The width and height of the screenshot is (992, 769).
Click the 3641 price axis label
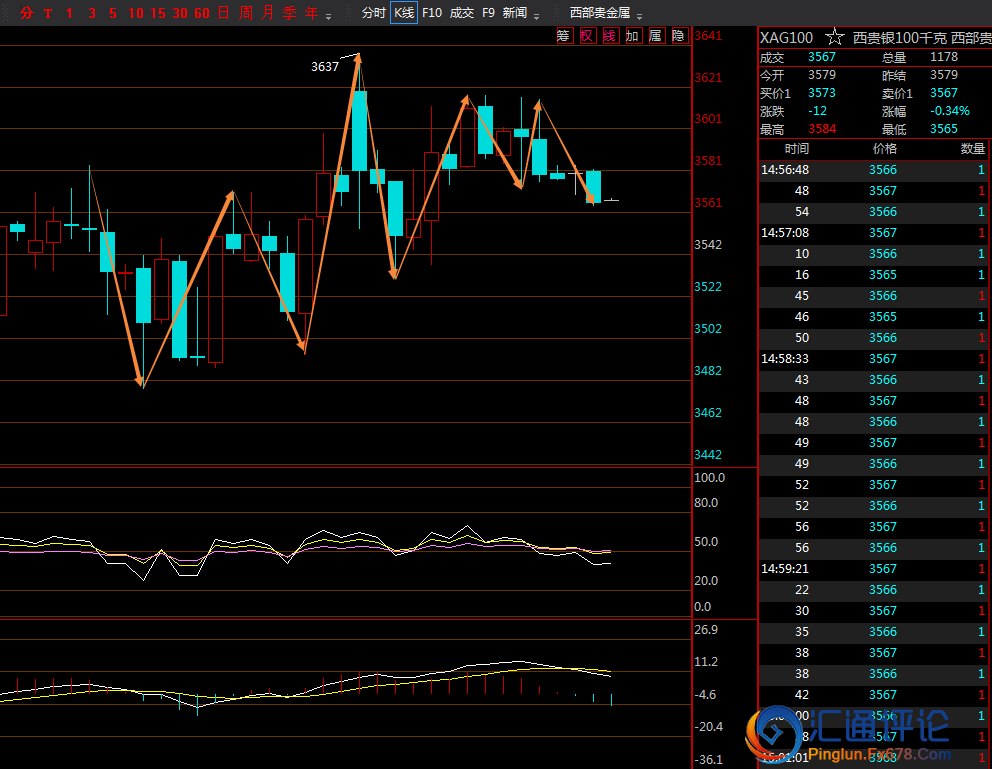tap(708, 36)
